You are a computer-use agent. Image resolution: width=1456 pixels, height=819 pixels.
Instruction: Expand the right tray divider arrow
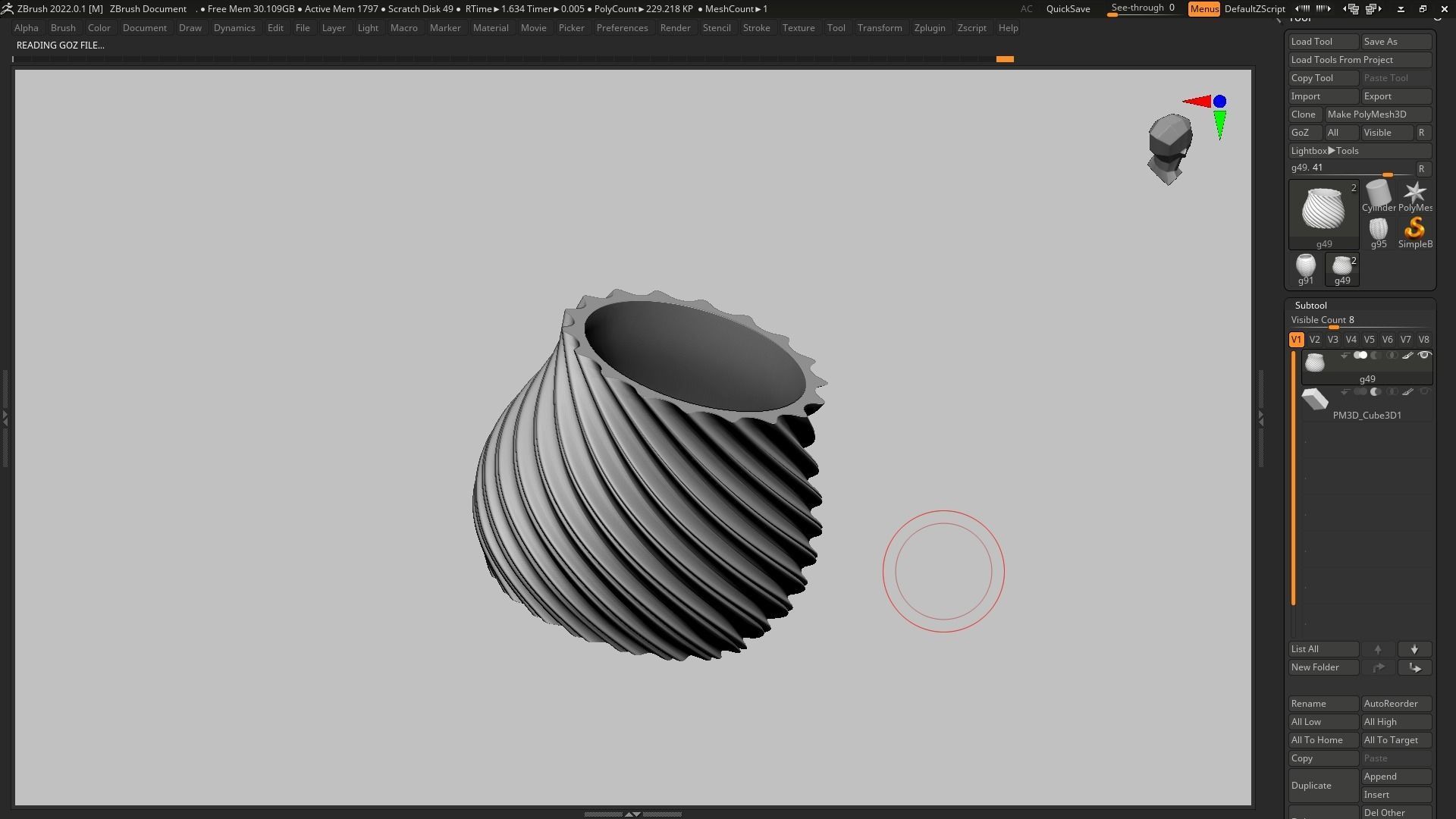(x=1260, y=417)
